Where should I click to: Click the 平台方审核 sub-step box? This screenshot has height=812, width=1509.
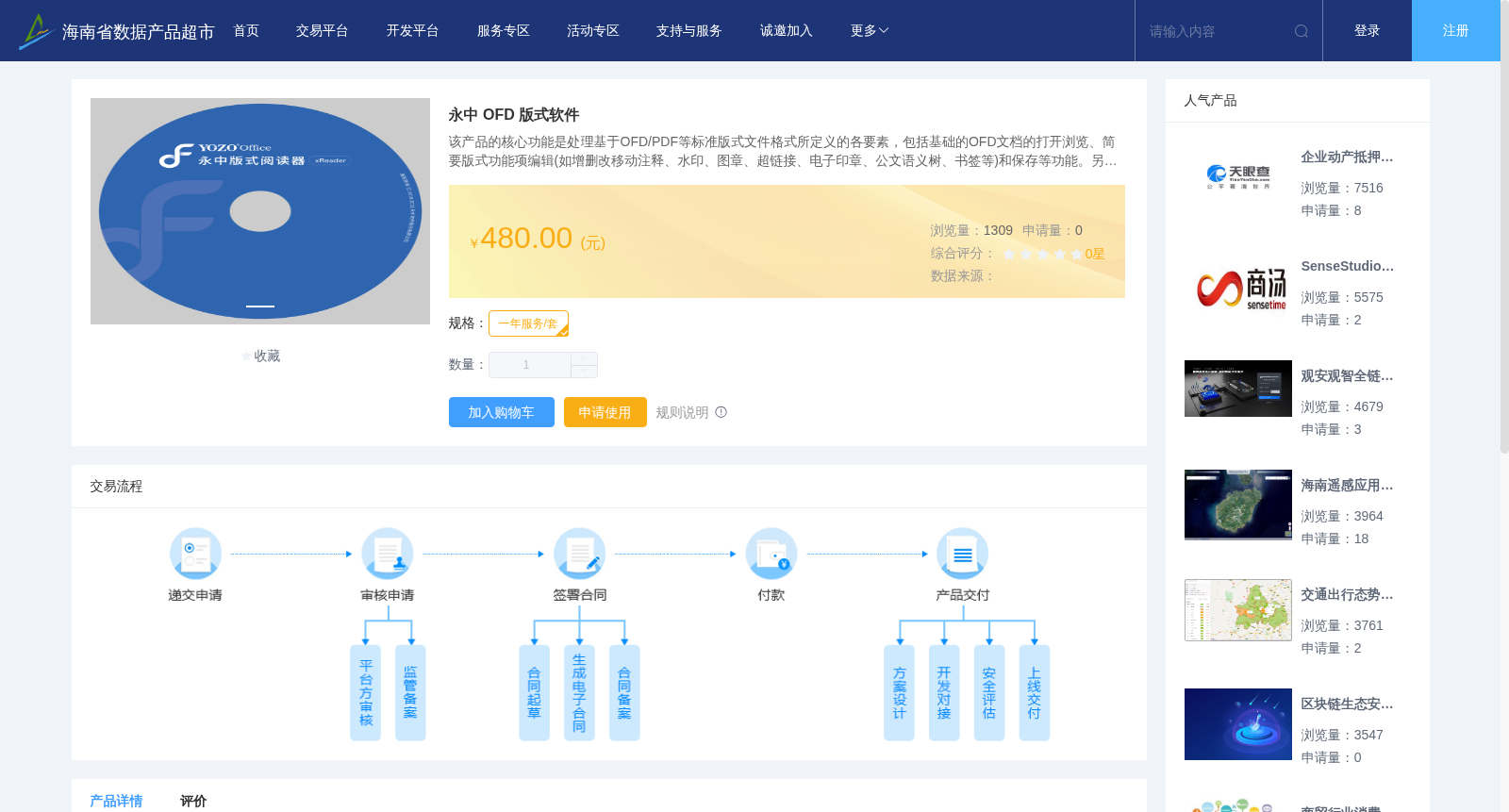coord(365,692)
